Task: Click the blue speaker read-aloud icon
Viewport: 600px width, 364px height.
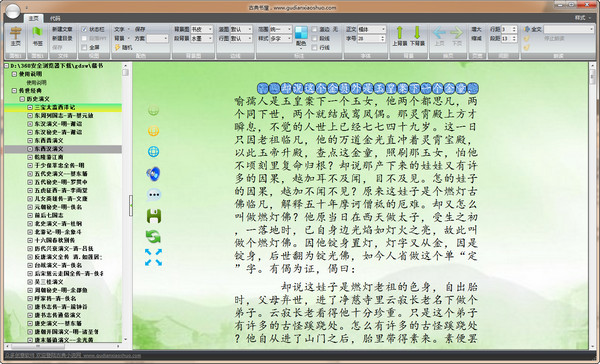Action: pos(153,174)
